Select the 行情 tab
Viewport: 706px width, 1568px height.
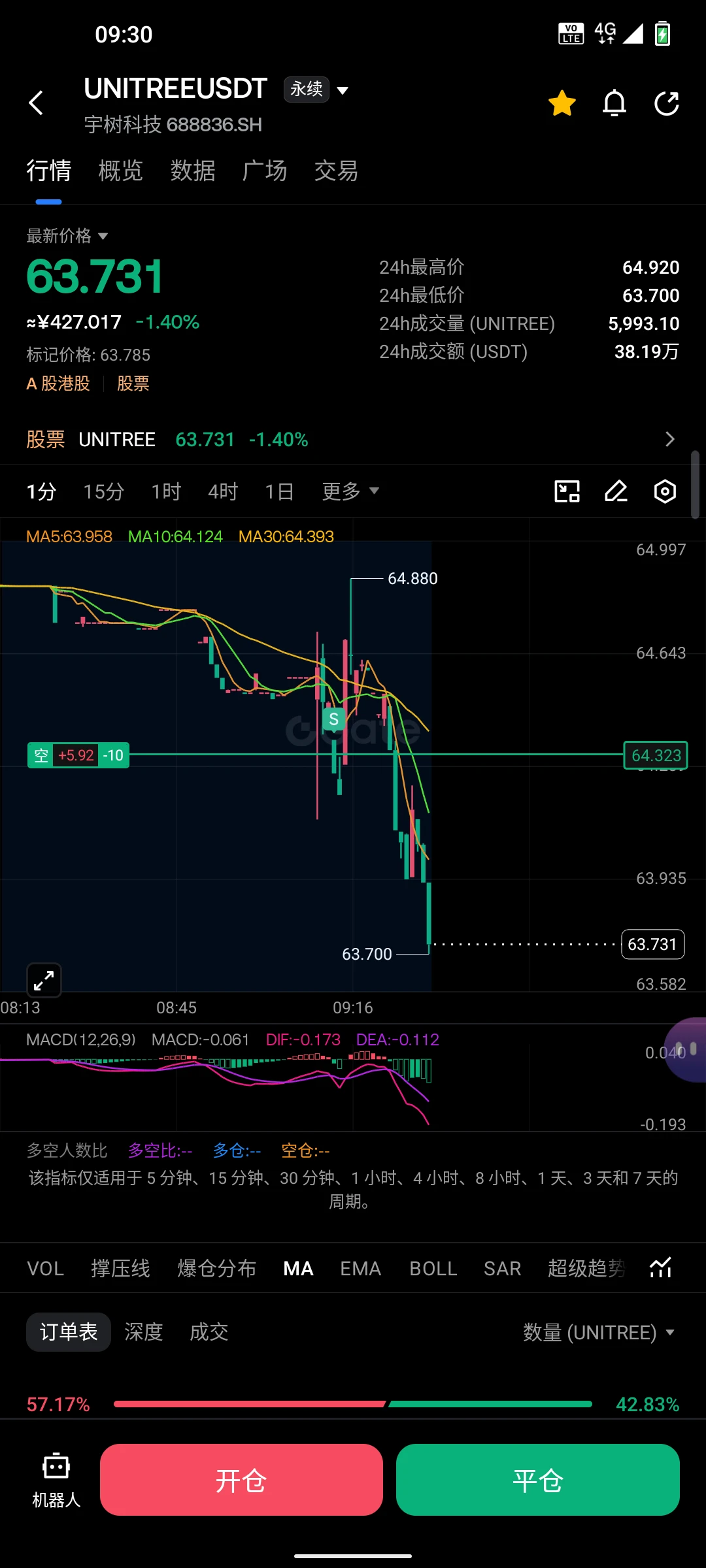[49, 171]
